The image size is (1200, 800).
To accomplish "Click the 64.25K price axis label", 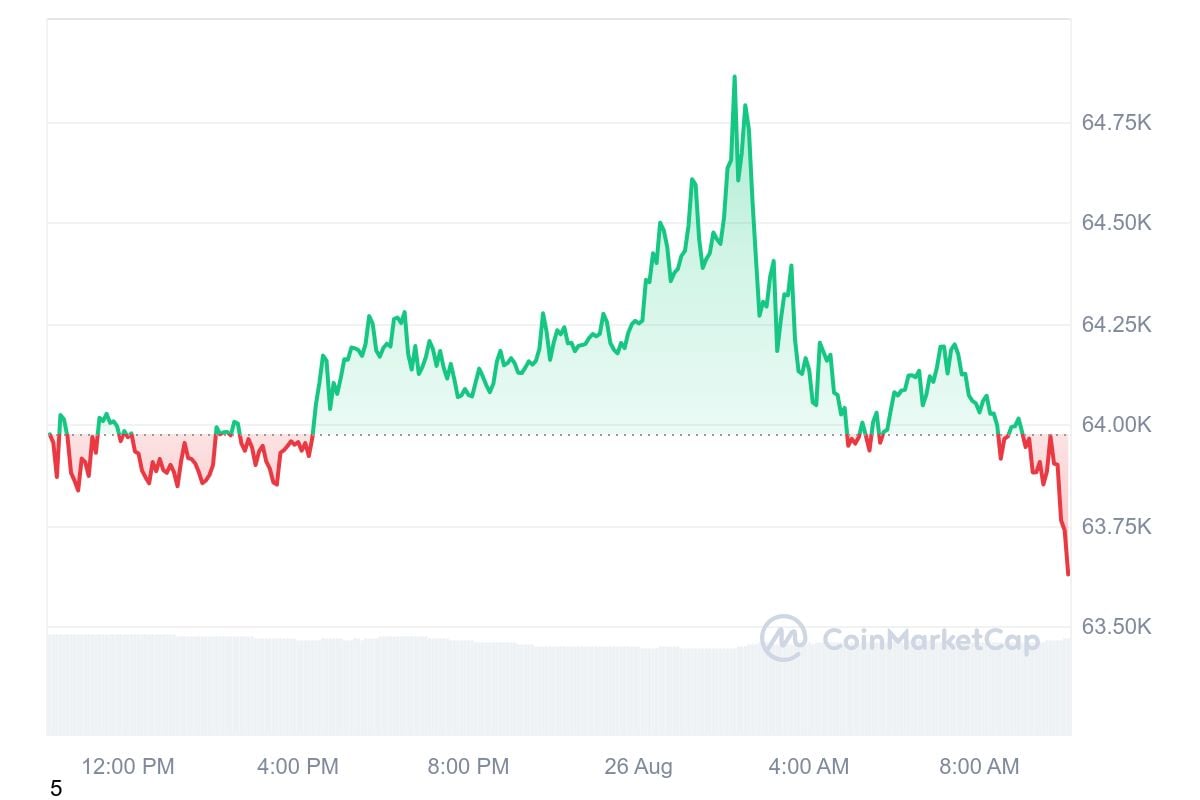I will click(1116, 325).
